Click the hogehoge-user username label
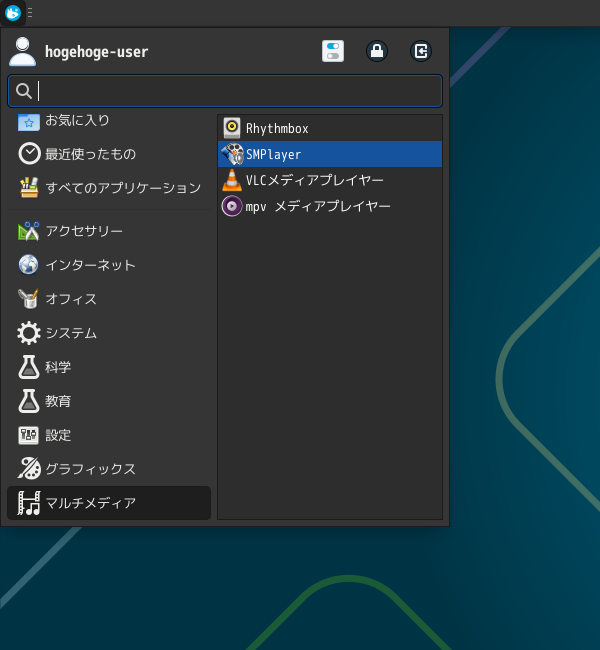 [97, 52]
